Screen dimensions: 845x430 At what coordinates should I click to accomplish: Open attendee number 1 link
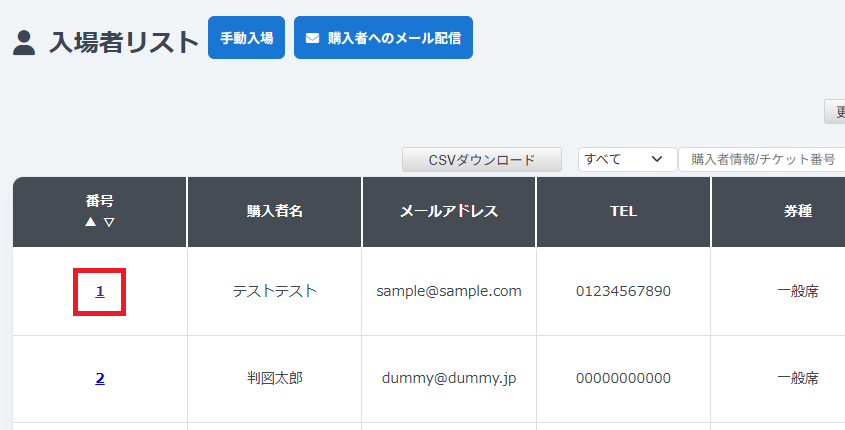(x=100, y=292)
